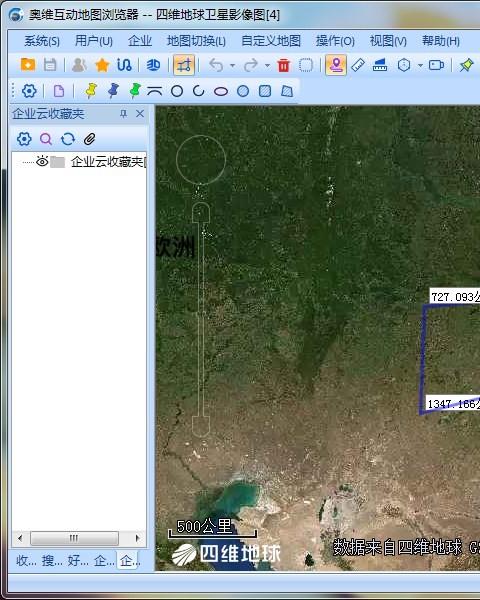The height and width of the screenshot is (600, 480).
Task: Select the ruler measure tool
Action: pos(358,65)
